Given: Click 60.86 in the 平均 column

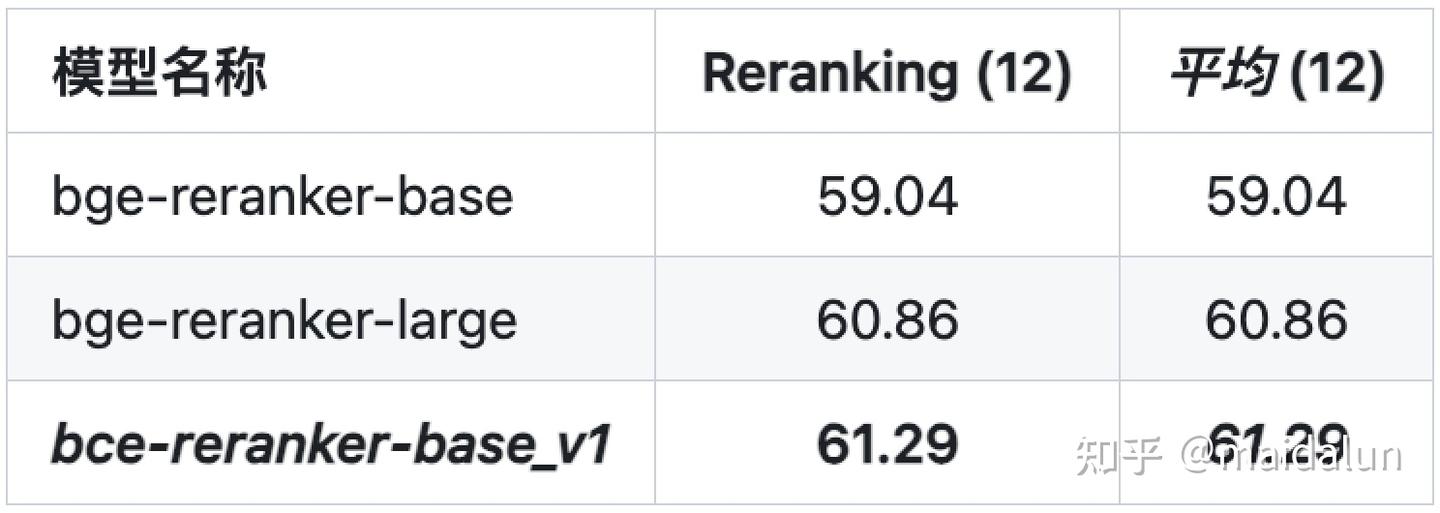Looking at the screenshot, I should 1275,320.
